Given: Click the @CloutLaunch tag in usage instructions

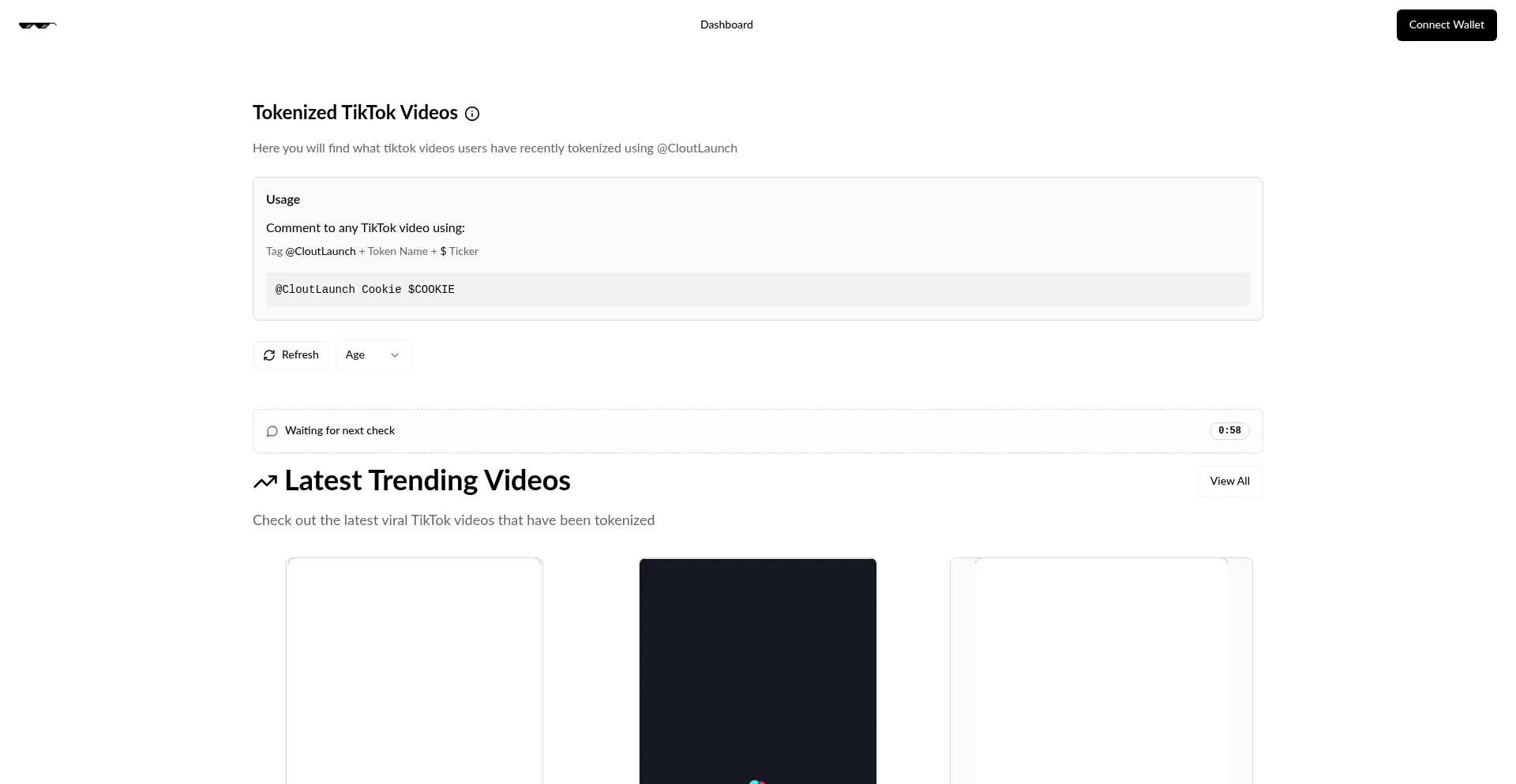Looking at the screenshot, I should point(321,252).
